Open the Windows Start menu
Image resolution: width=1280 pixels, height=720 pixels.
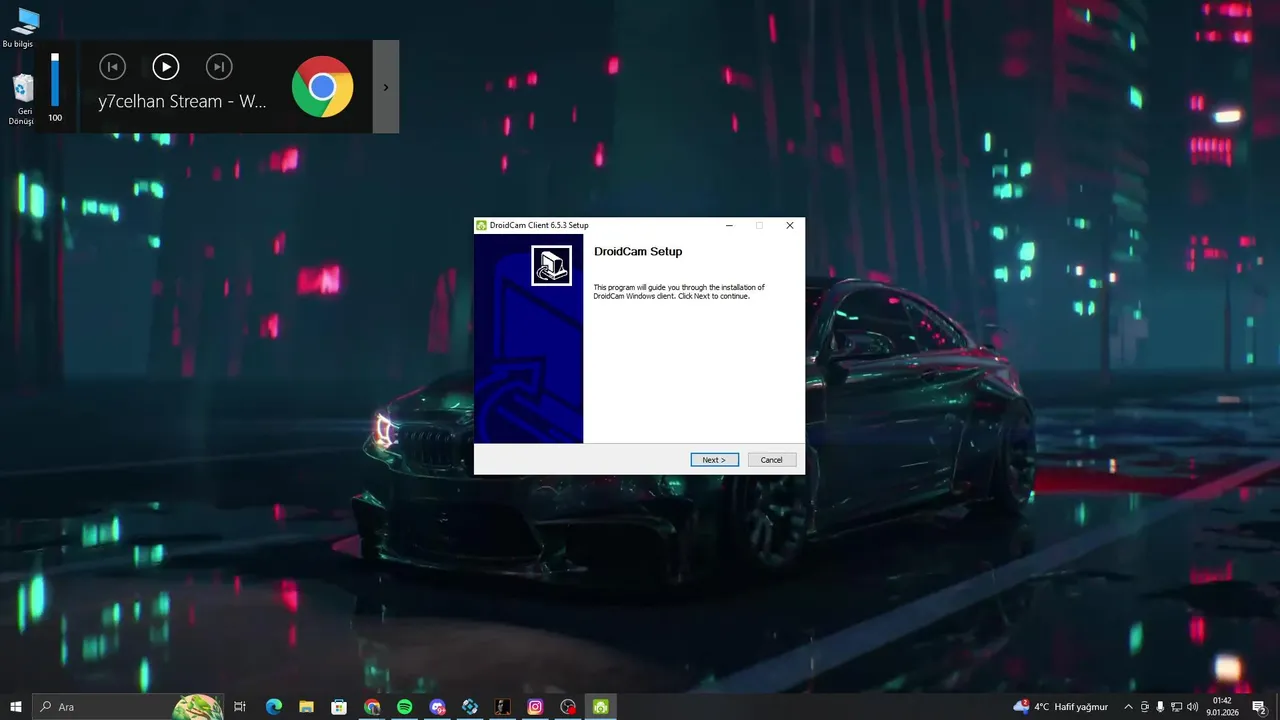pos(16,707)
